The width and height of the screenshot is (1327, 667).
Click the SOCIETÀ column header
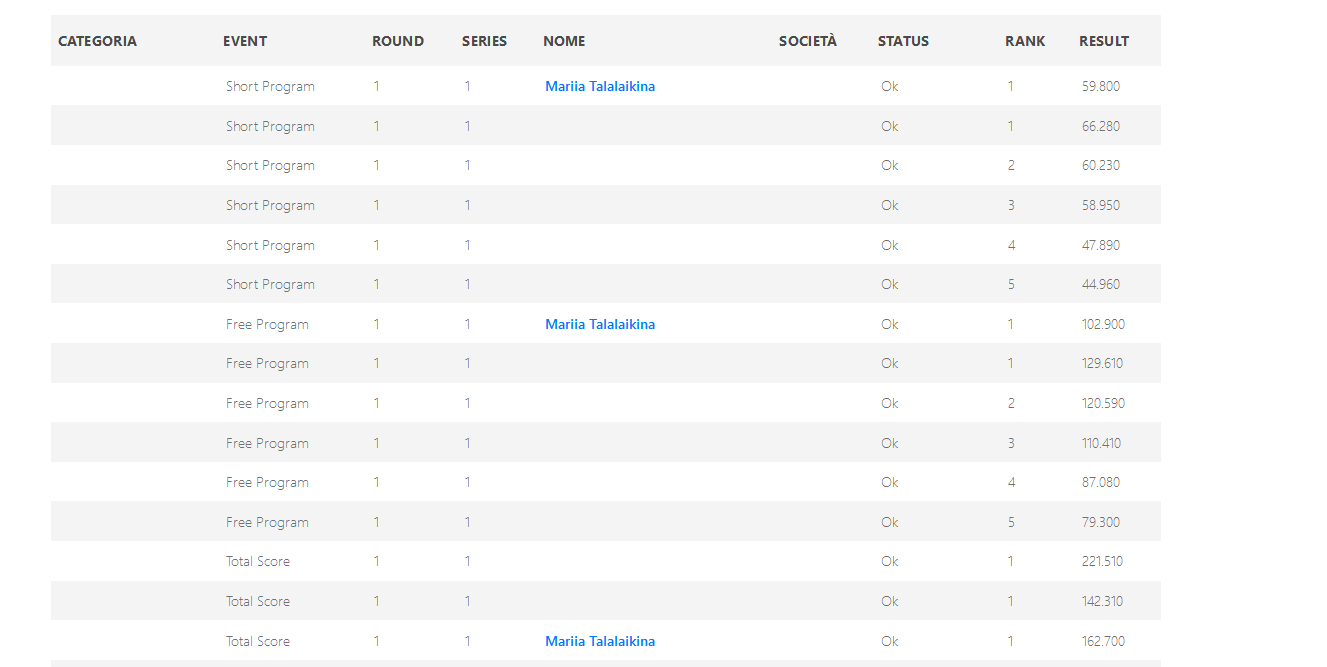tap(808, 41)
